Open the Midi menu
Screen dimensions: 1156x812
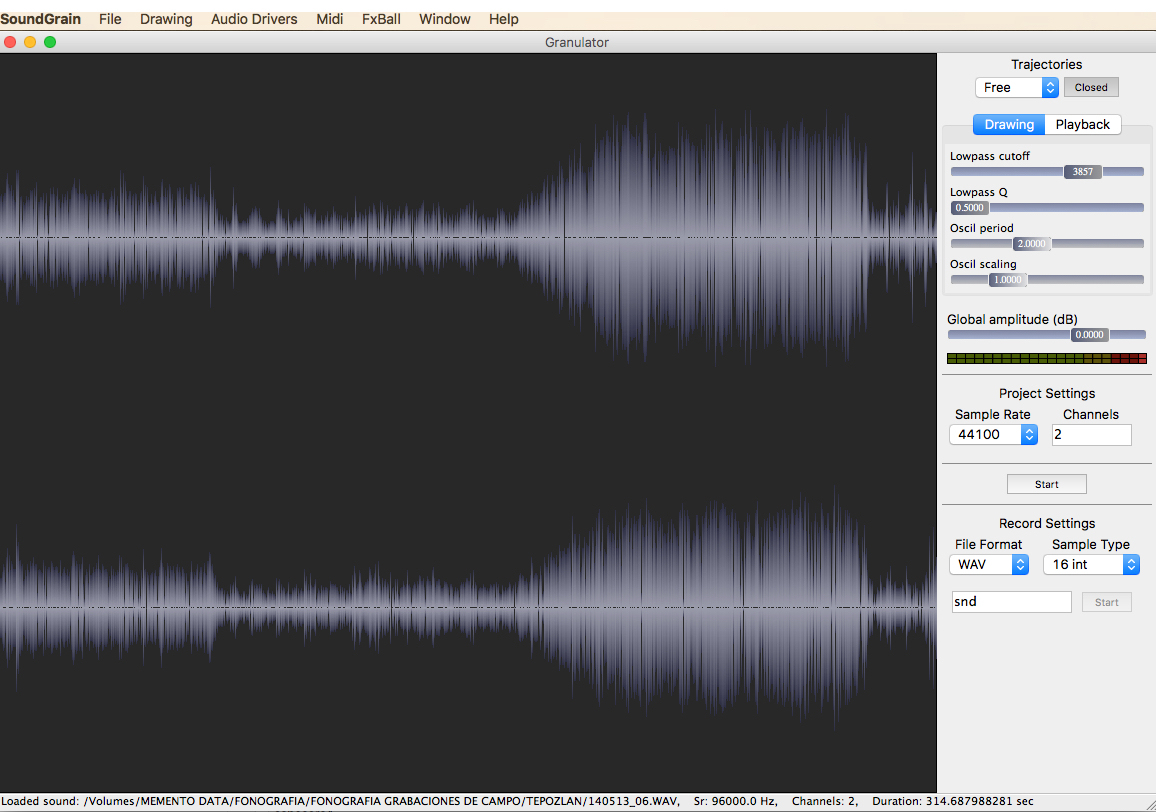330,19
